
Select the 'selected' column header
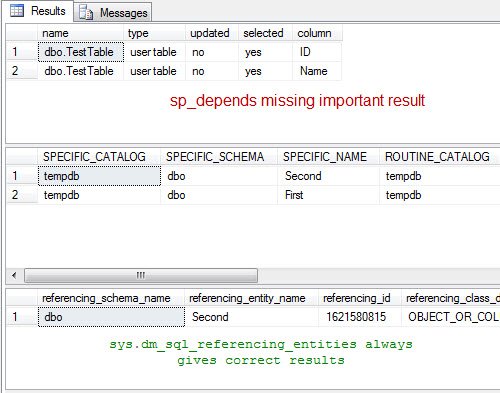[x=266, y=33]
